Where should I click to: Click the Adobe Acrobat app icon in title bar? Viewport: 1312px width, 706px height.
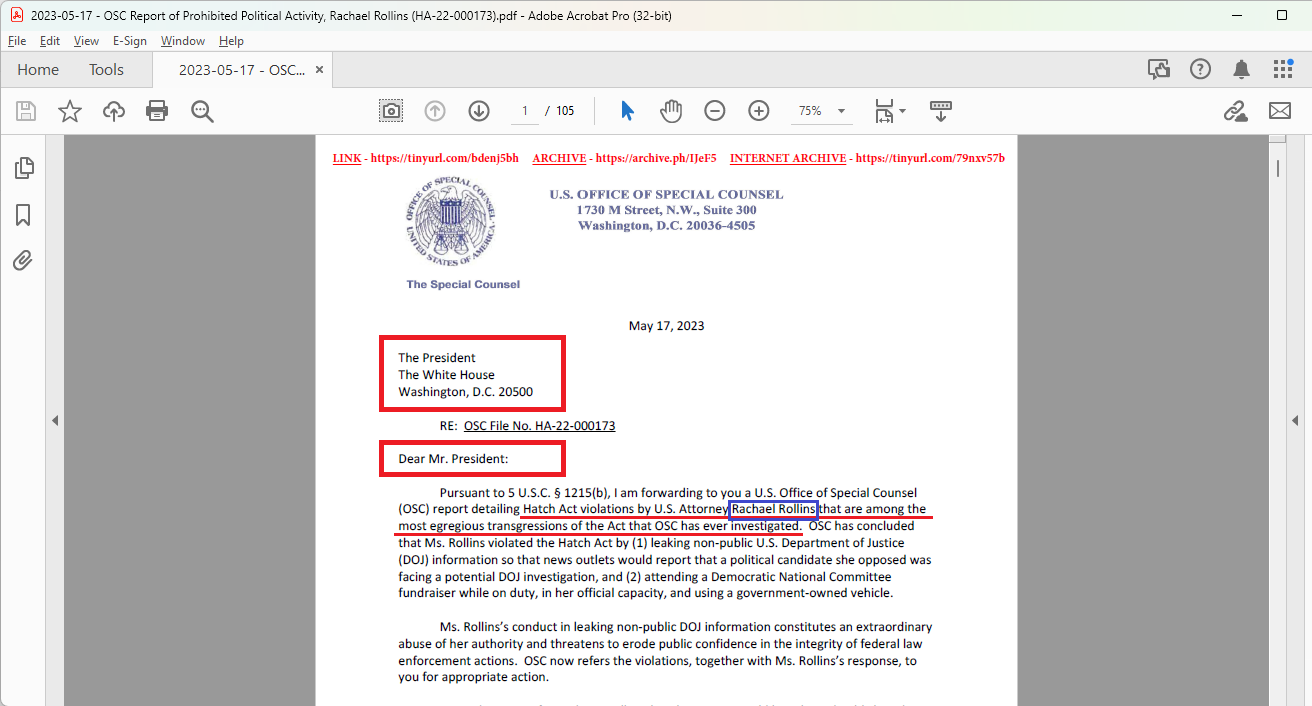pyautogui.click(x=17, y=15)
